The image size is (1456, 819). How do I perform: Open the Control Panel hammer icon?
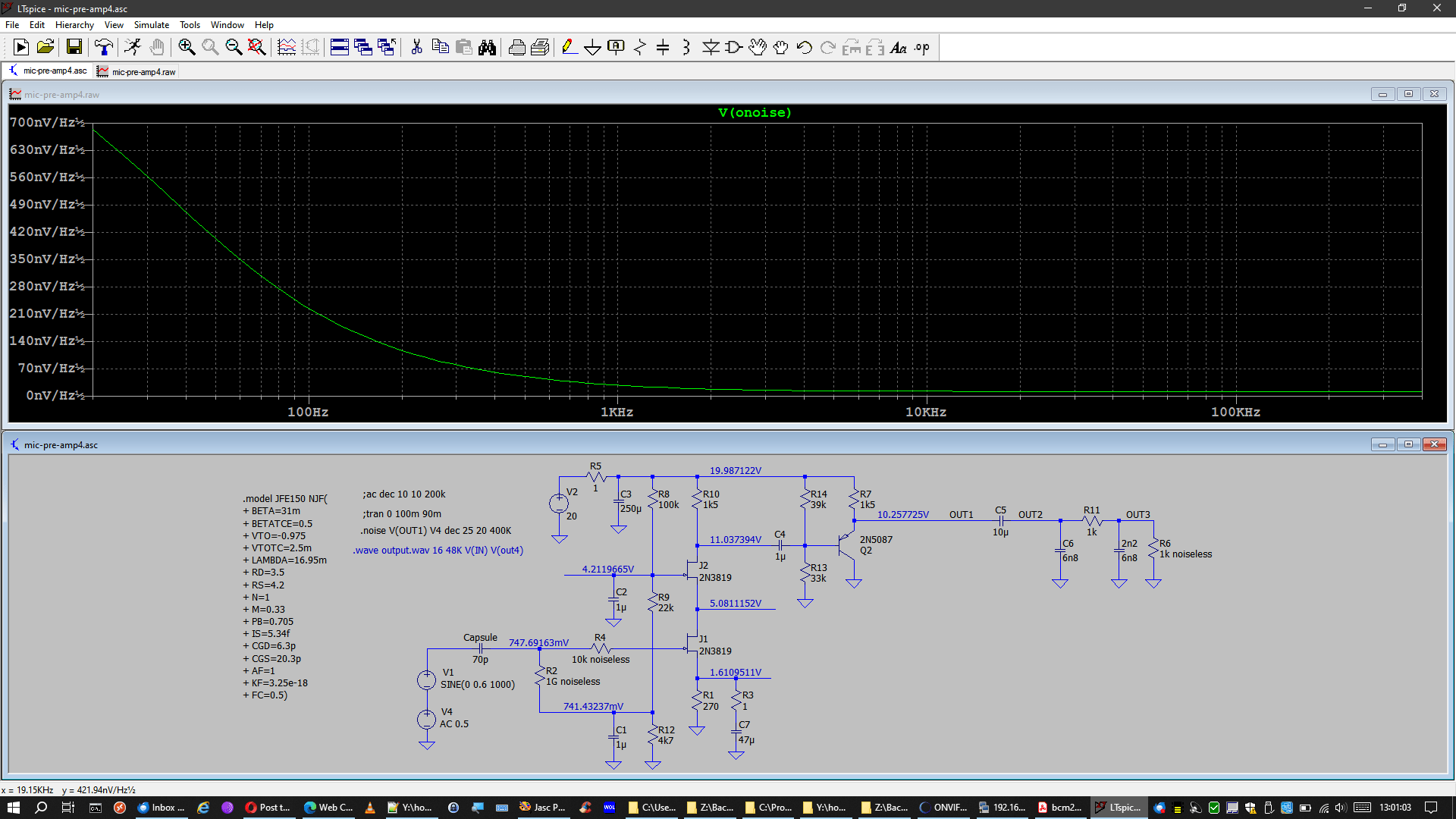pos(104,47)
